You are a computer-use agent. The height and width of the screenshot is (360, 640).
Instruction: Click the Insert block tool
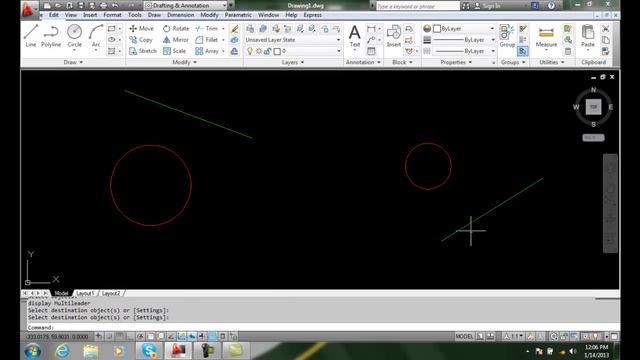point(394,36)
